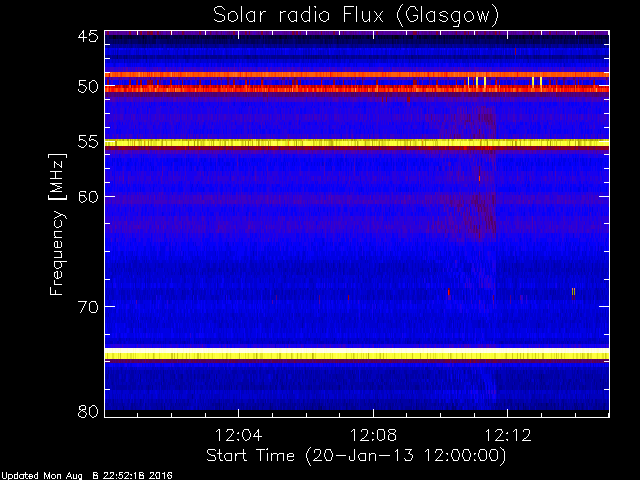Select the '50' frequency tick label
This screenshot has height=480, width=640.
pyautogui.click(x=88, y=87)
